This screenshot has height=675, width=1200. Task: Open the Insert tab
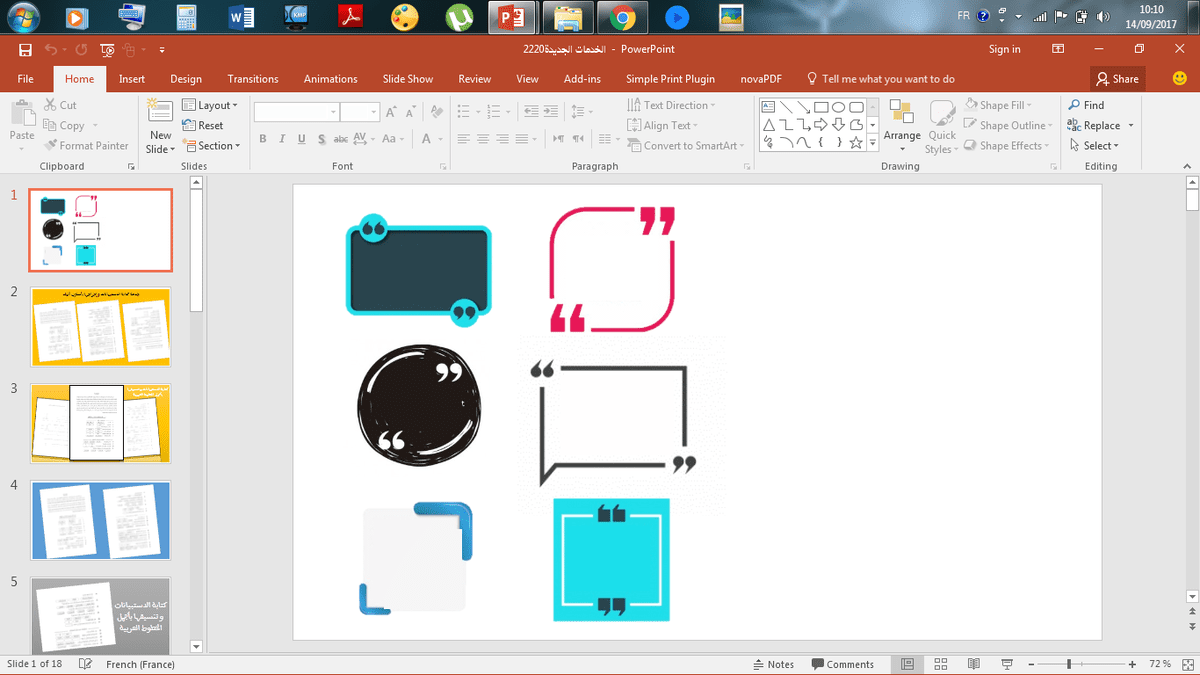click(x=132, y=79)
